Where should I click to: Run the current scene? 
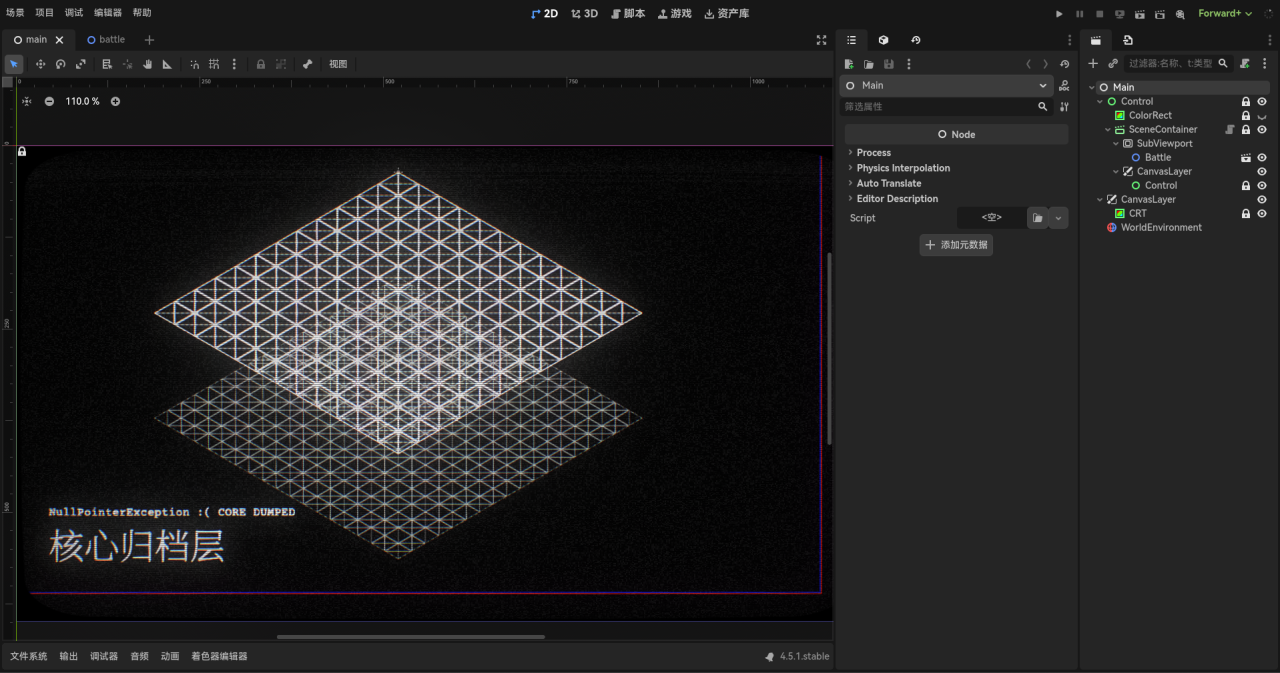click(1139, 14)
